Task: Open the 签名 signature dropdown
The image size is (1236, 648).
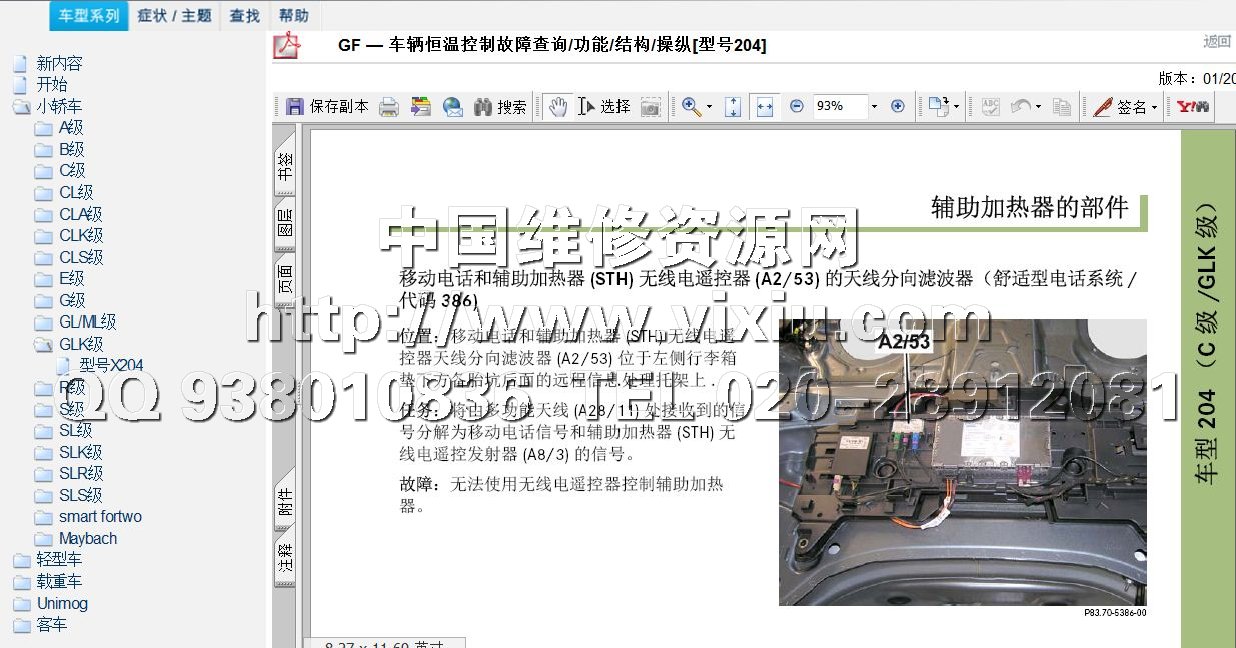Action: click(1126, 106)
